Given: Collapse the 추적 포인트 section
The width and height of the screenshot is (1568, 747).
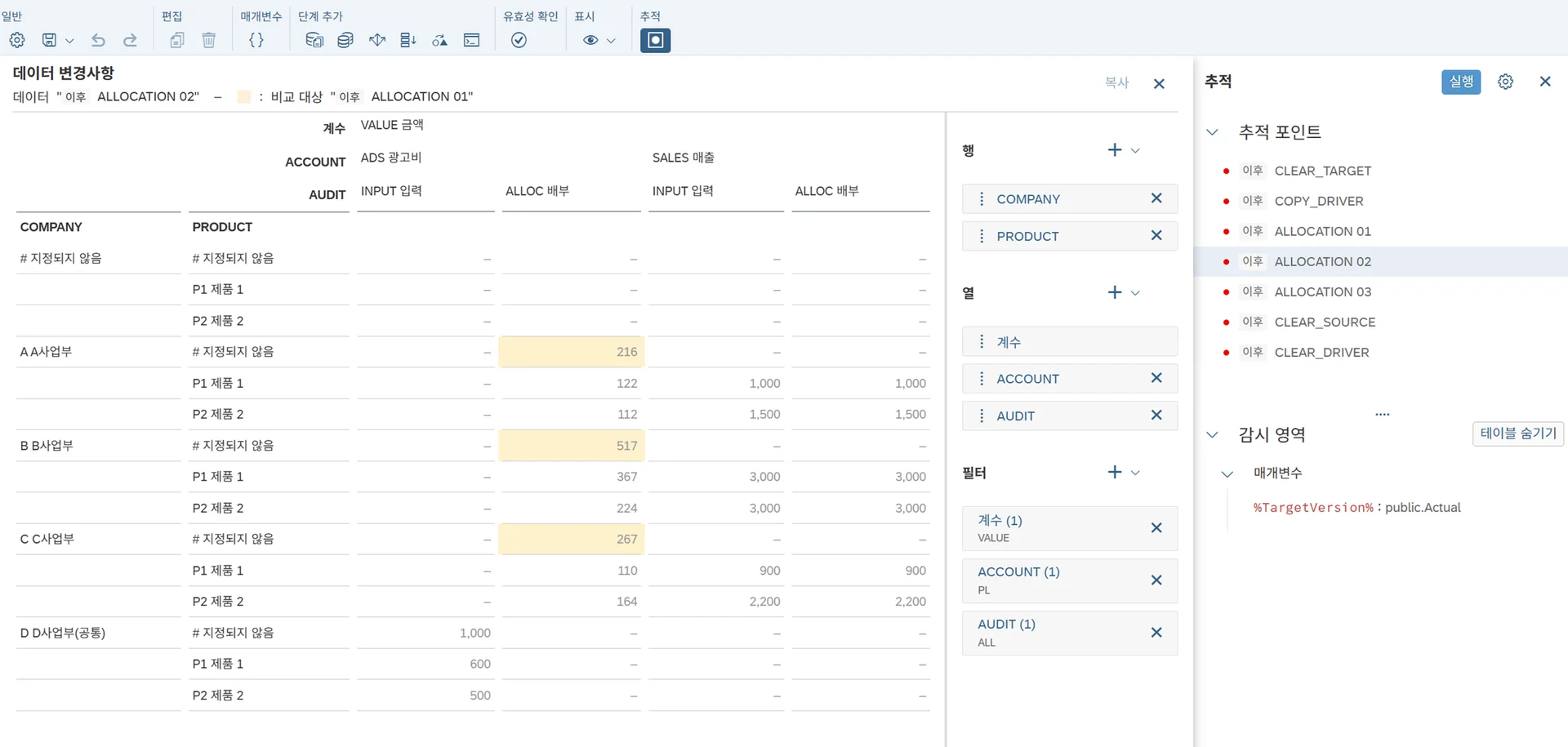Looking at the screenshot, I should coord(1213,132).
